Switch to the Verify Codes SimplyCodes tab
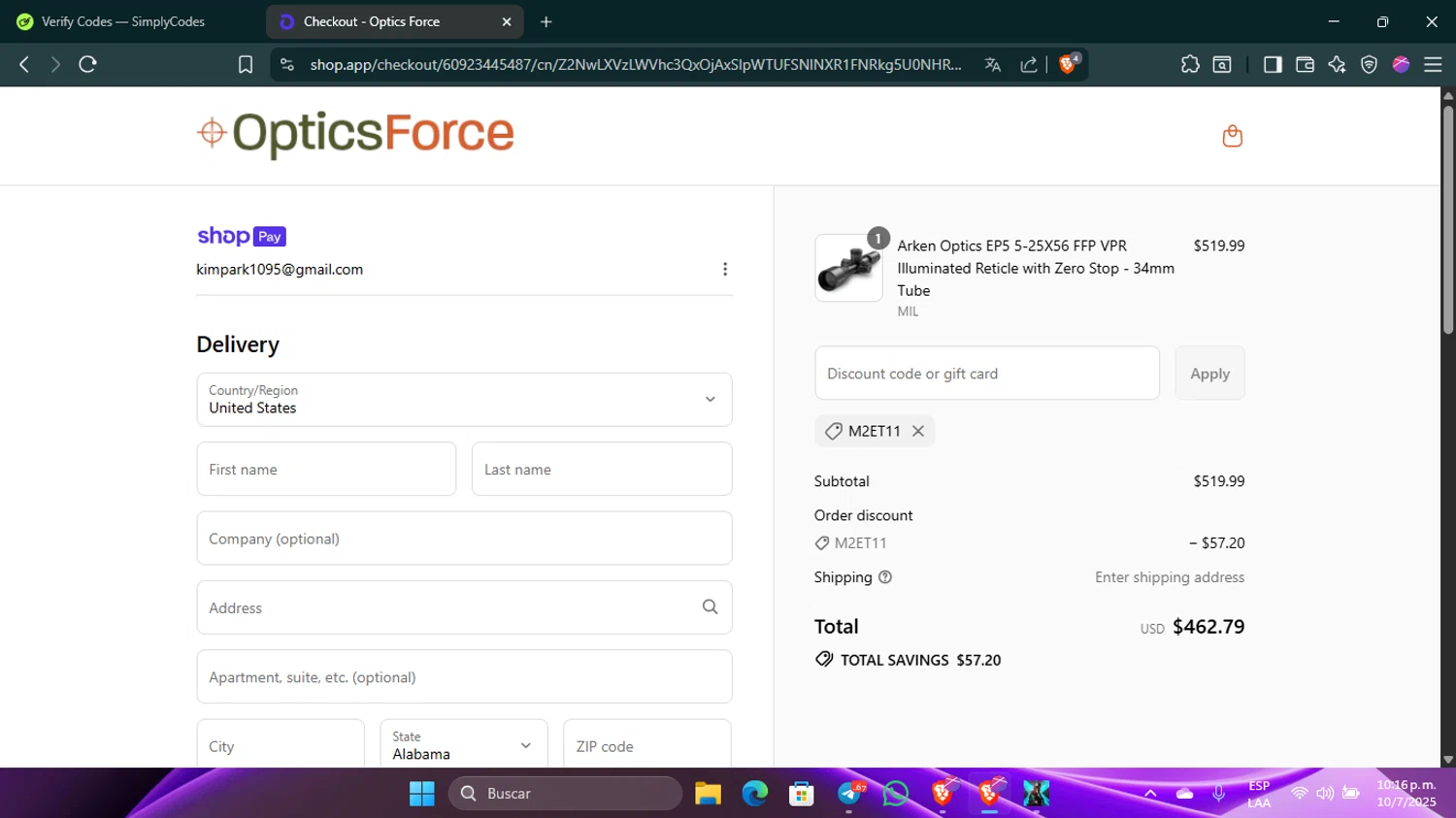 pos(123,21)
